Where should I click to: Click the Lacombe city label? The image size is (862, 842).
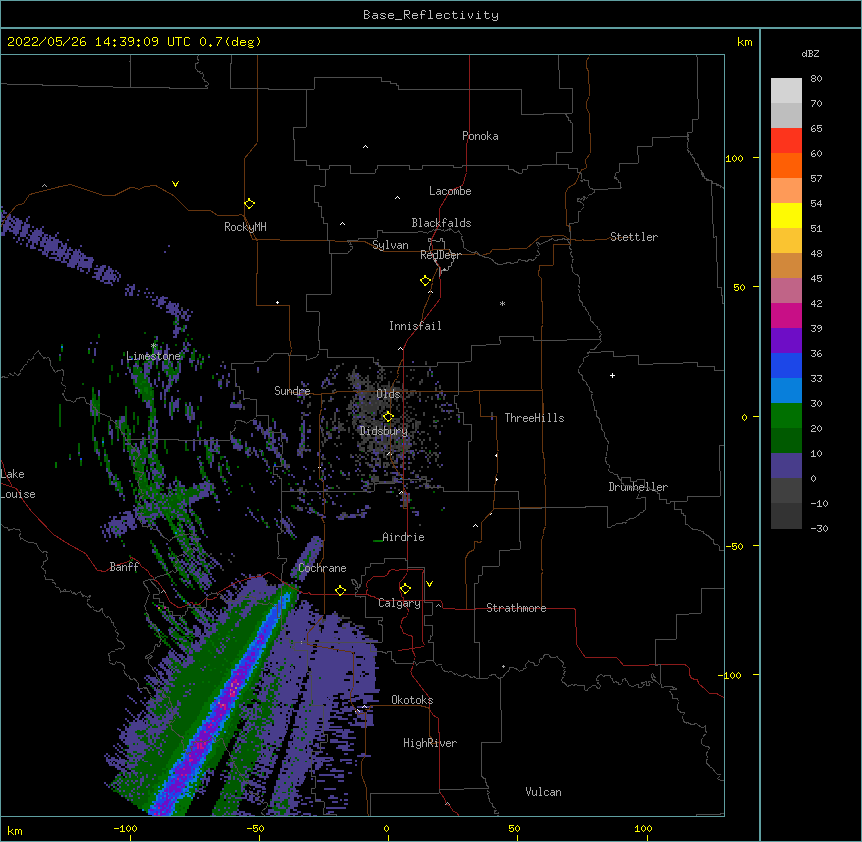tap(450, 191)
